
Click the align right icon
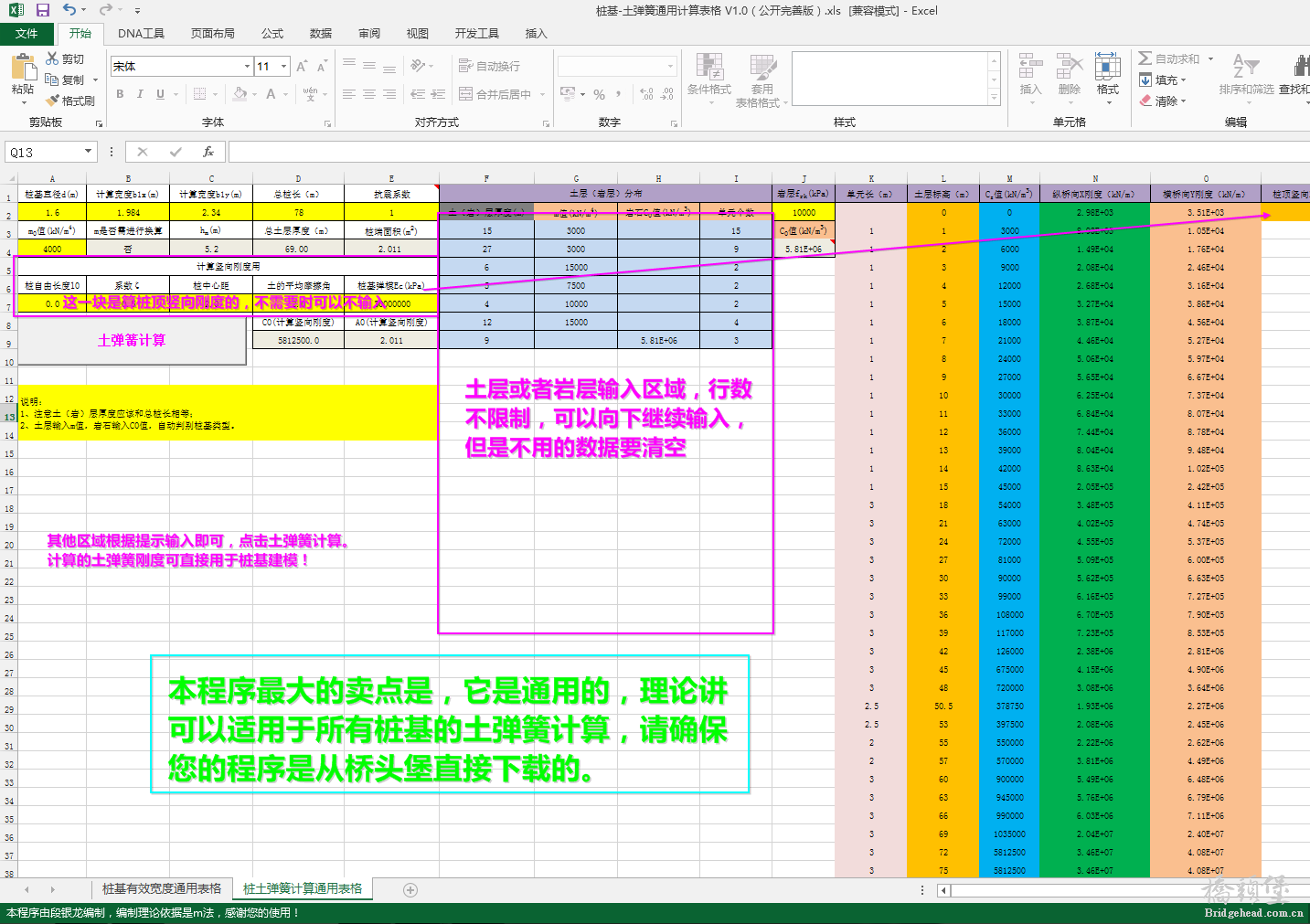(389, 93)
